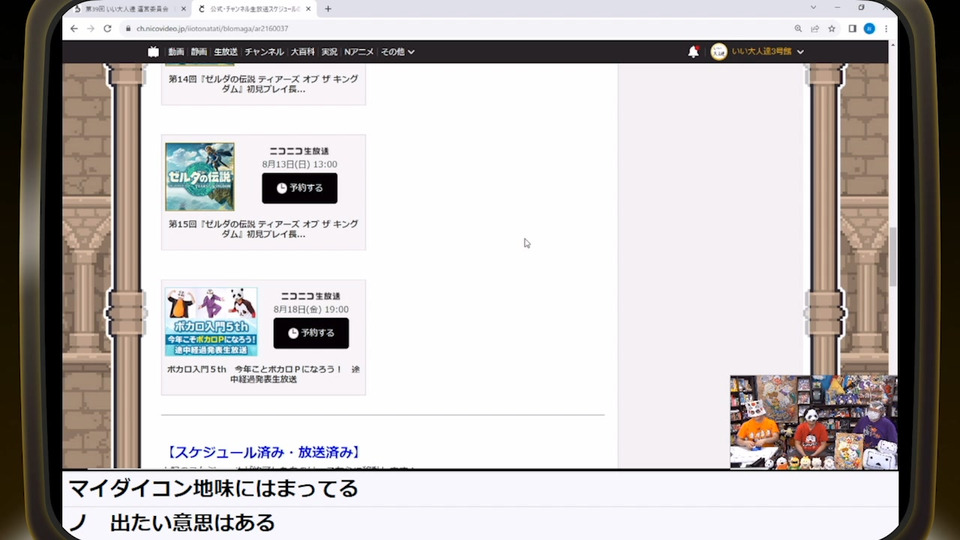Switch to the first browser tab
The height and width of the screenshot is (540, 960).
tap(127, 9)
